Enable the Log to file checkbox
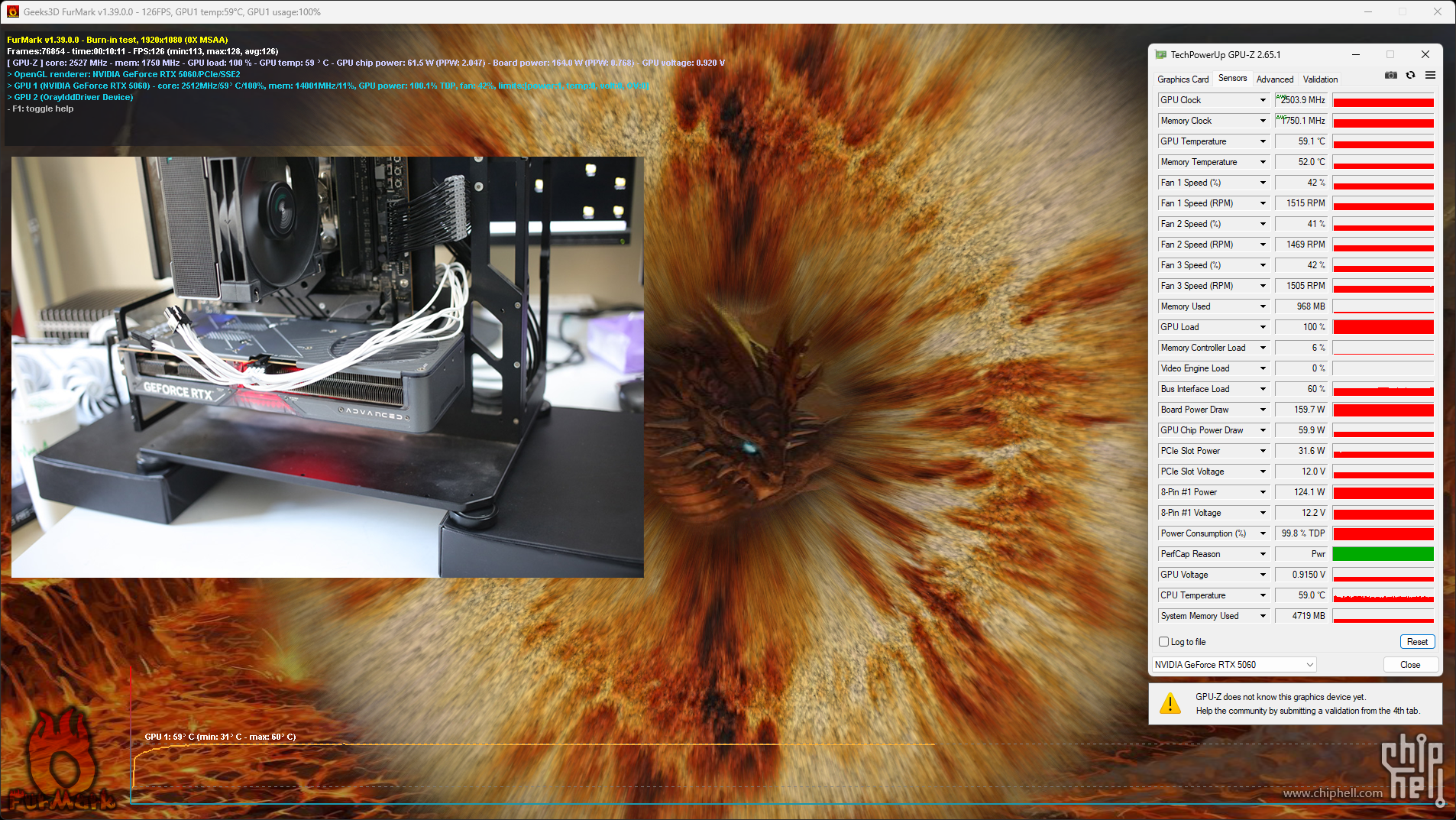 tap(1164, 642)
